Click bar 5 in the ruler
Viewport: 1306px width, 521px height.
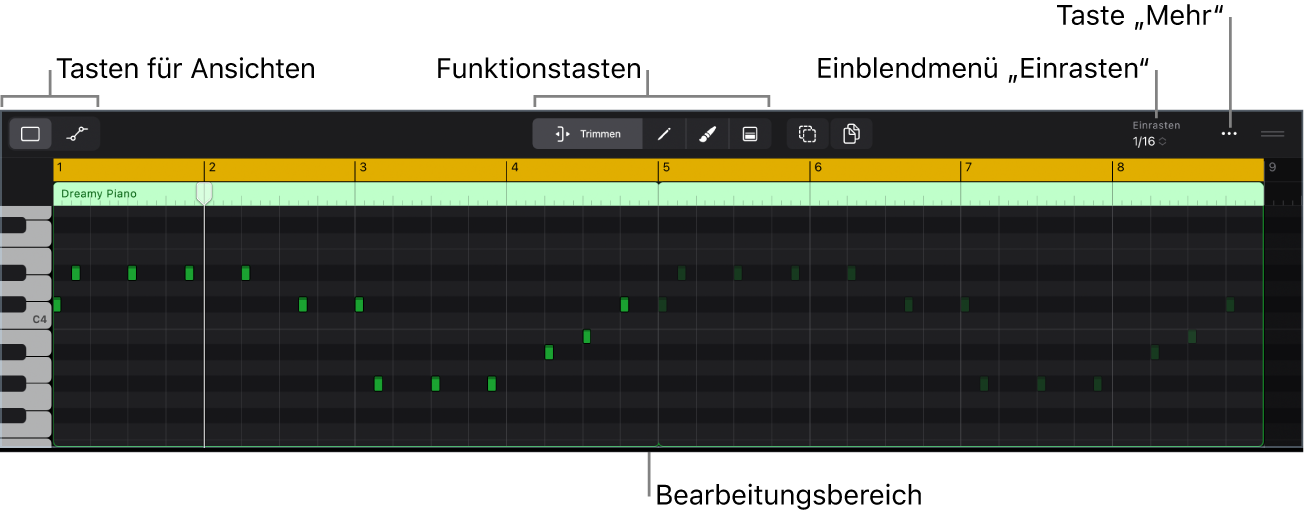(666, 167)
